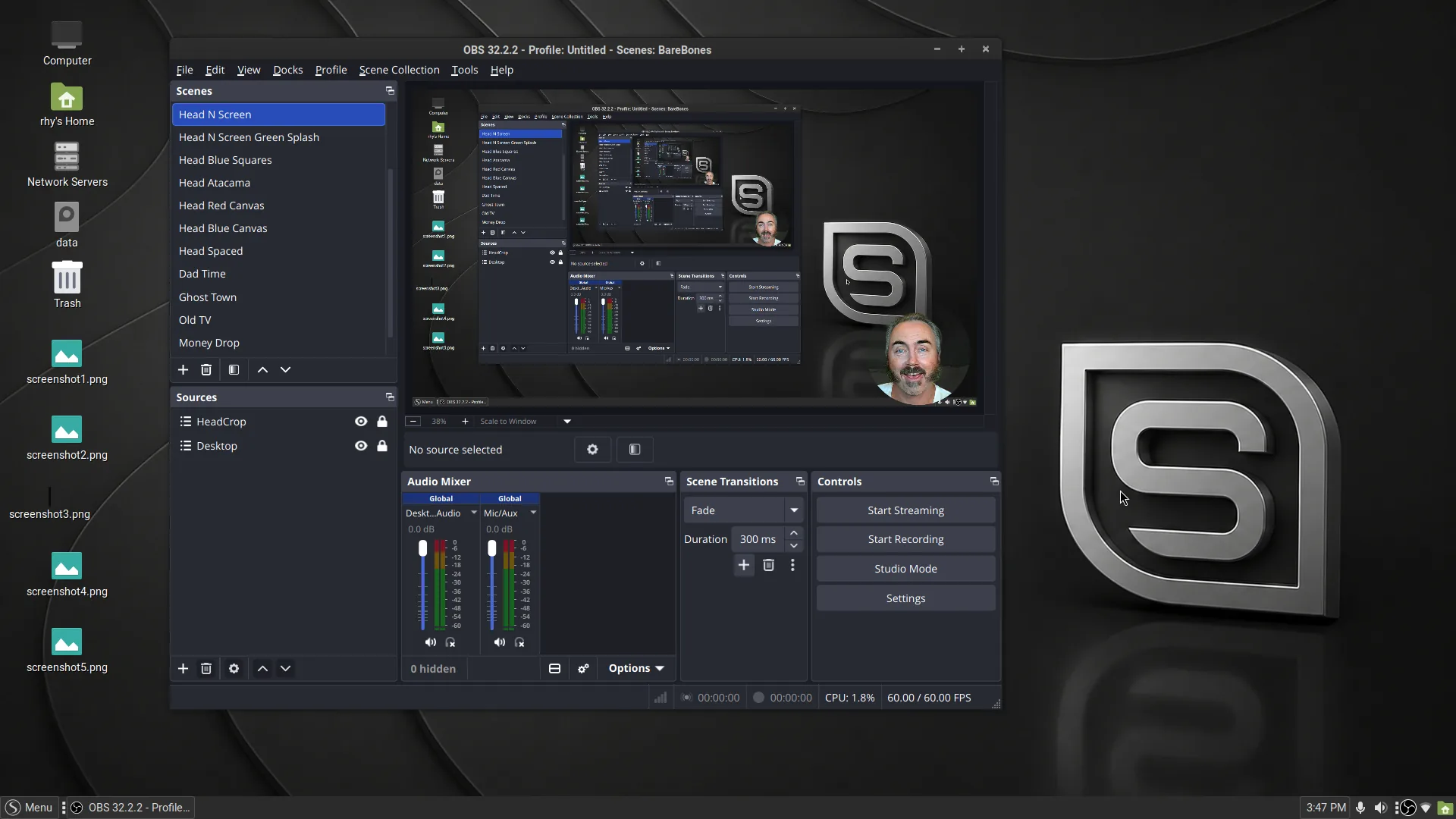
Task: Undock the Scene Transitions panel
Action: click(x=800, y=482)
